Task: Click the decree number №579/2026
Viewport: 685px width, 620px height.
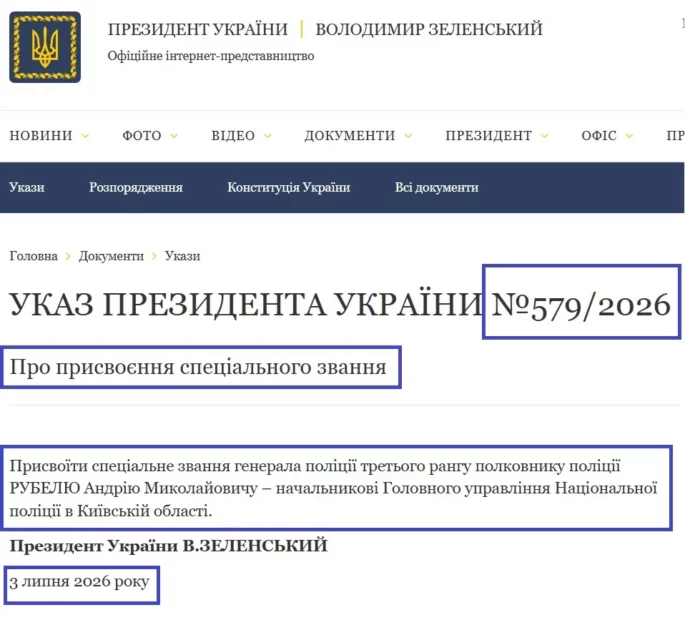Action: pyautogui.click(x=581, y=305)
